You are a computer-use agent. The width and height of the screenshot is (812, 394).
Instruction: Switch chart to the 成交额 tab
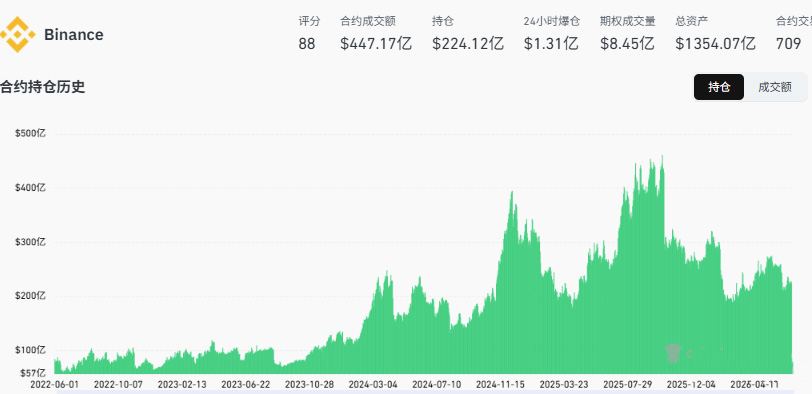pos(775,87)
